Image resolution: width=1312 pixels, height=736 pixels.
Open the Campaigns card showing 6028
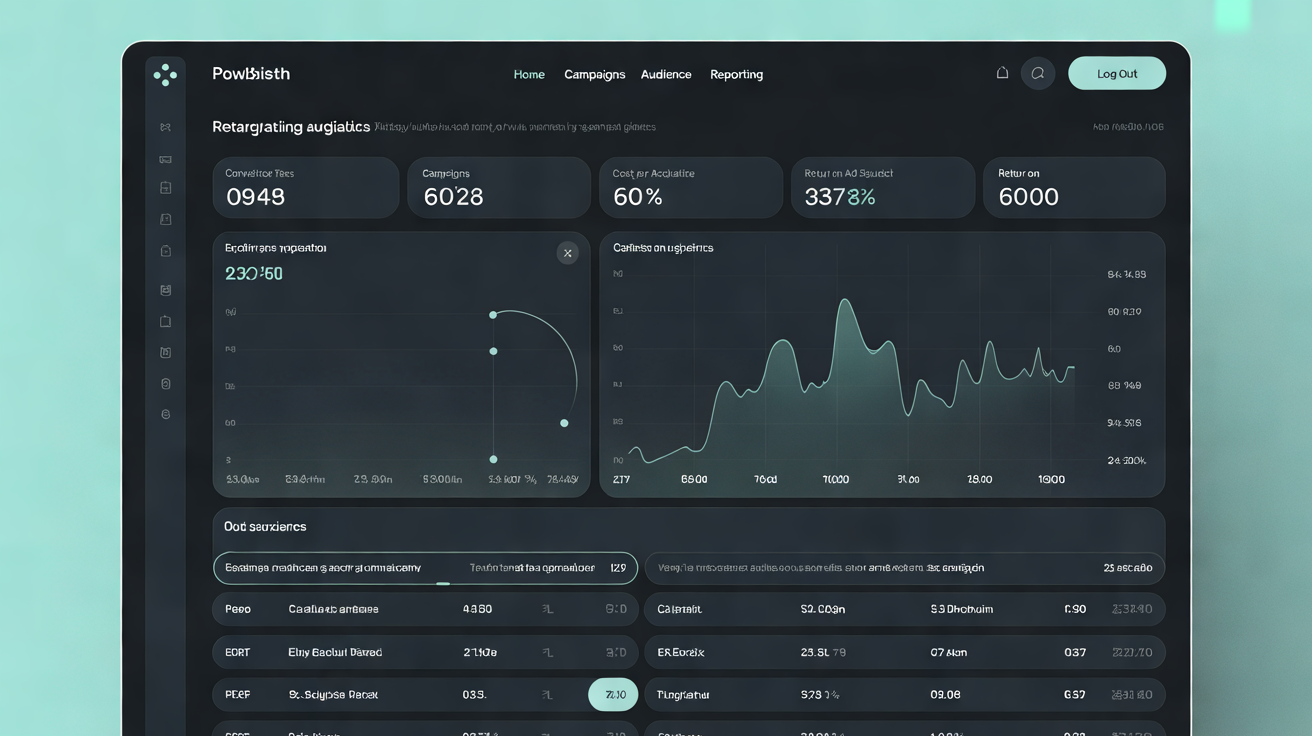tap(499, 187)
